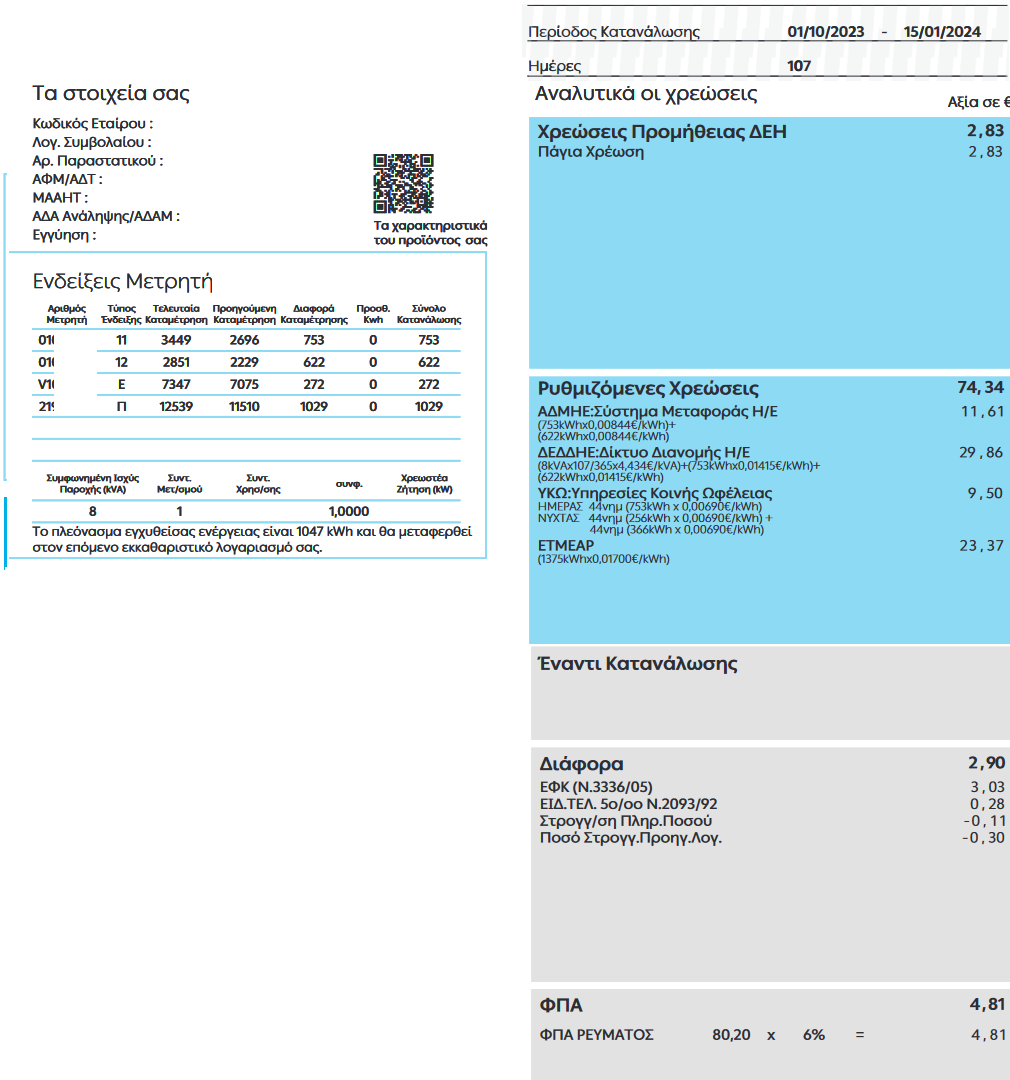Image resolution: width=1010 pixels, height=1080 pixels.
Task: Click the previous reading value 7075
Action: [x=245, y=384]
